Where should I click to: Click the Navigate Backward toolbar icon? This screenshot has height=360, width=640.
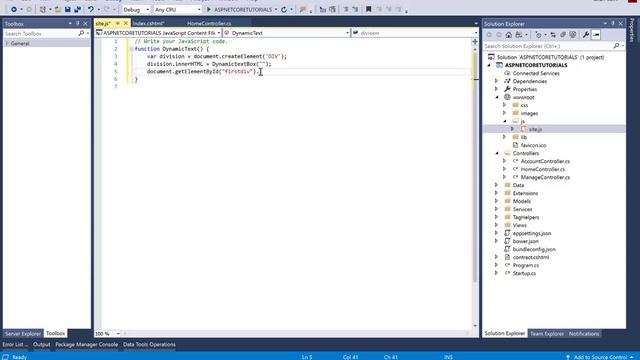click(13, 9)
